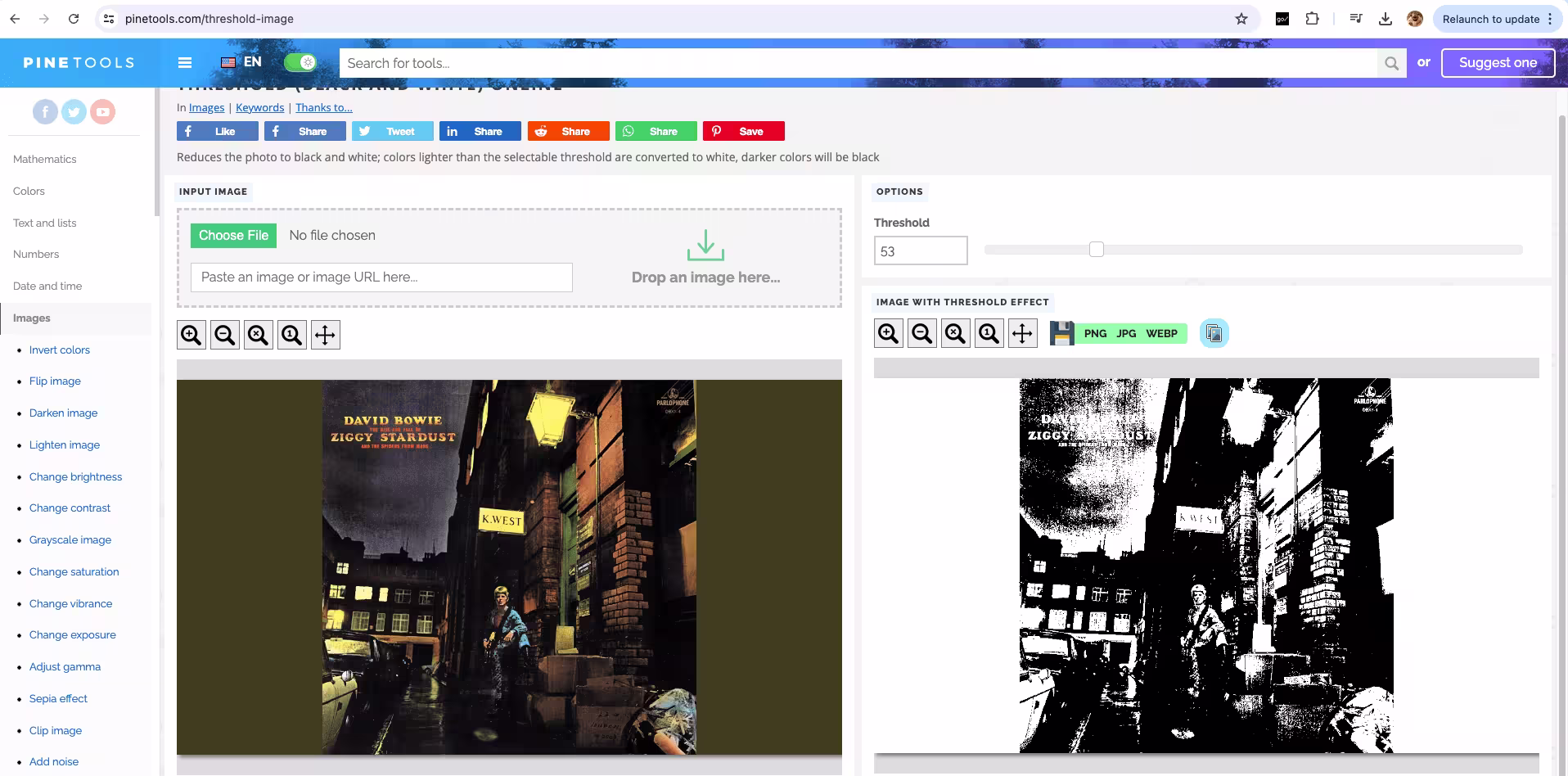Open the Grayscale image tool

coord(70,539)
